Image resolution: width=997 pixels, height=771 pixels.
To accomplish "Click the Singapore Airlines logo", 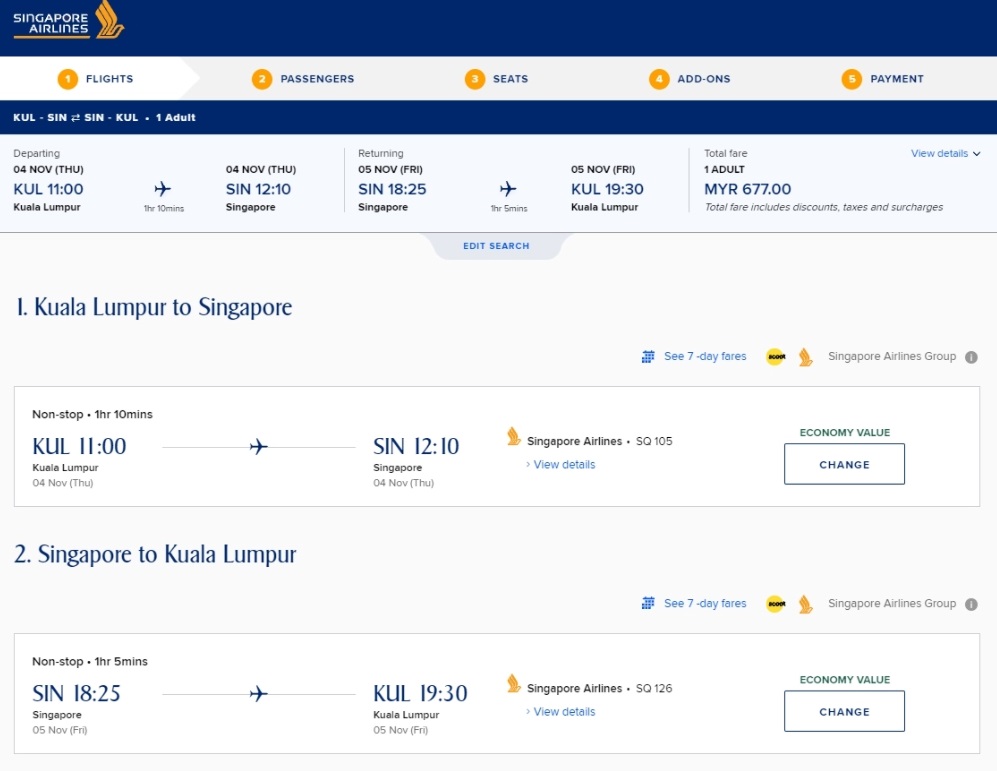I will (69, 20).
